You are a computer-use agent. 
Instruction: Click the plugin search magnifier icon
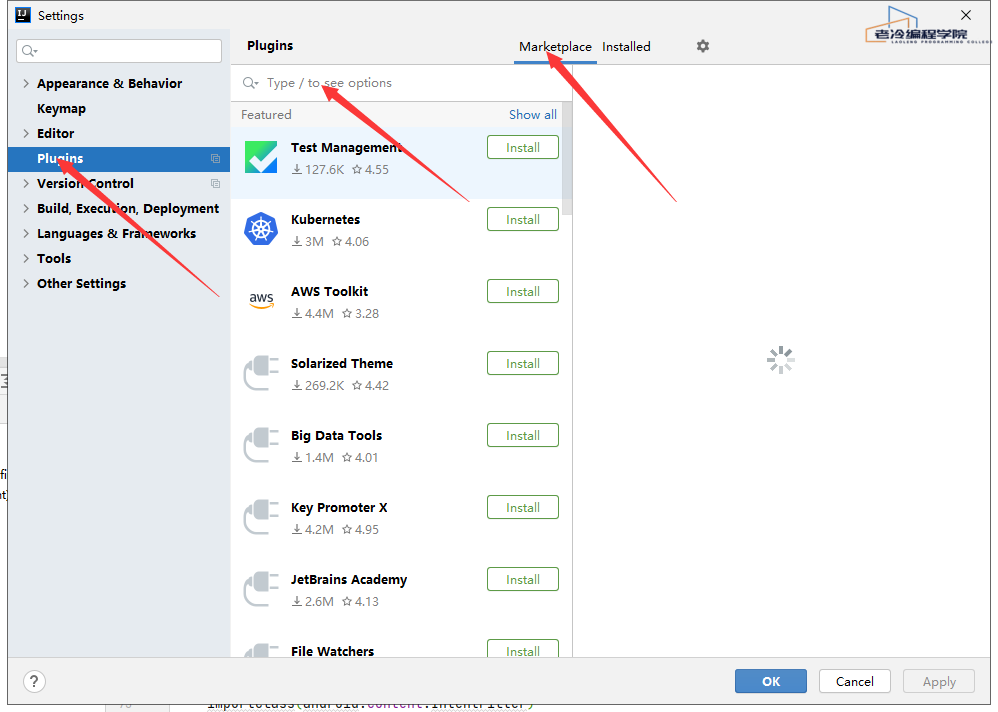coord(250,83)
